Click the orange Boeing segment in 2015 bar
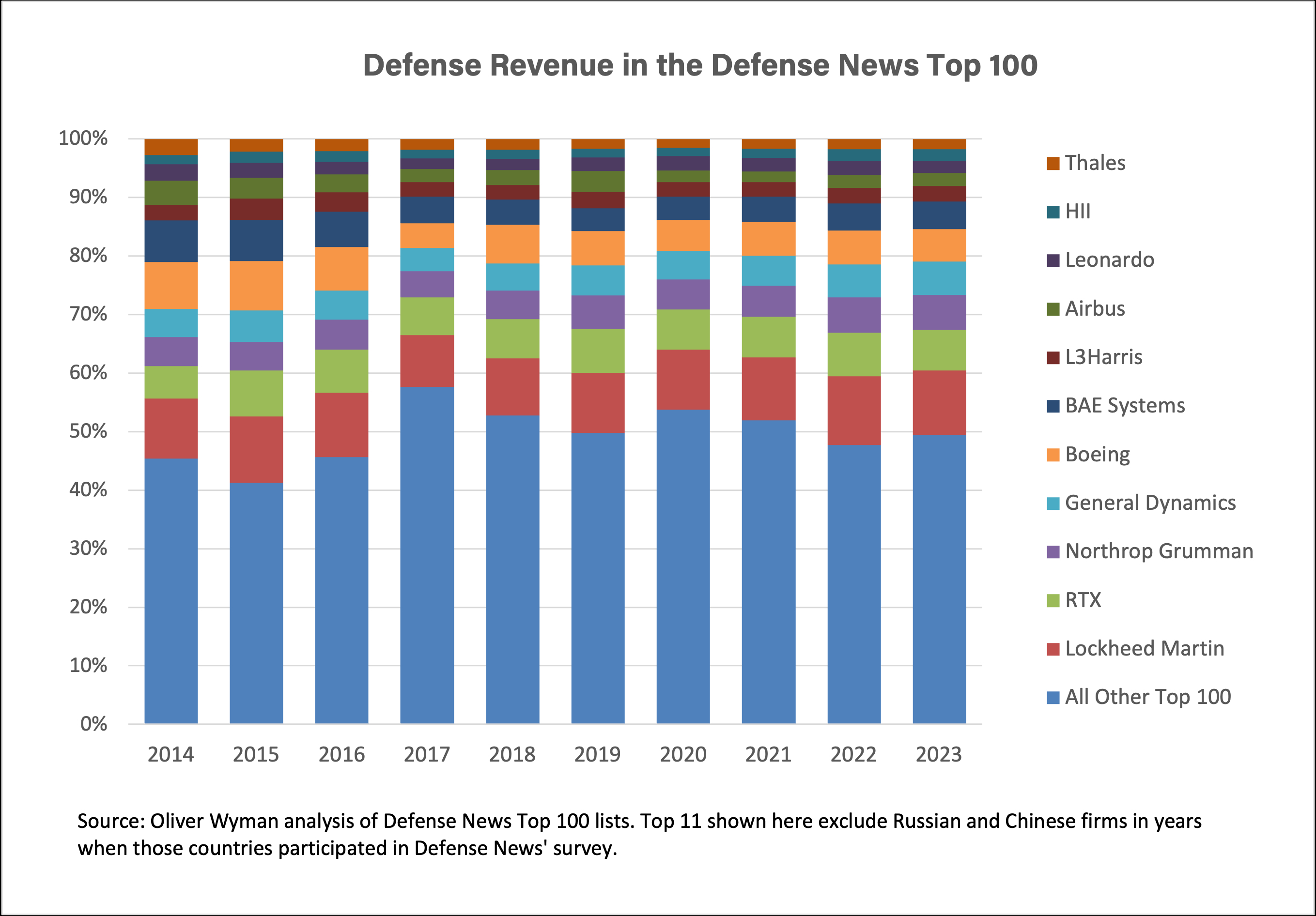Image resolution: width=1316 pixels, height=916 pixels. pyautogui.click(x=256, y=286)
